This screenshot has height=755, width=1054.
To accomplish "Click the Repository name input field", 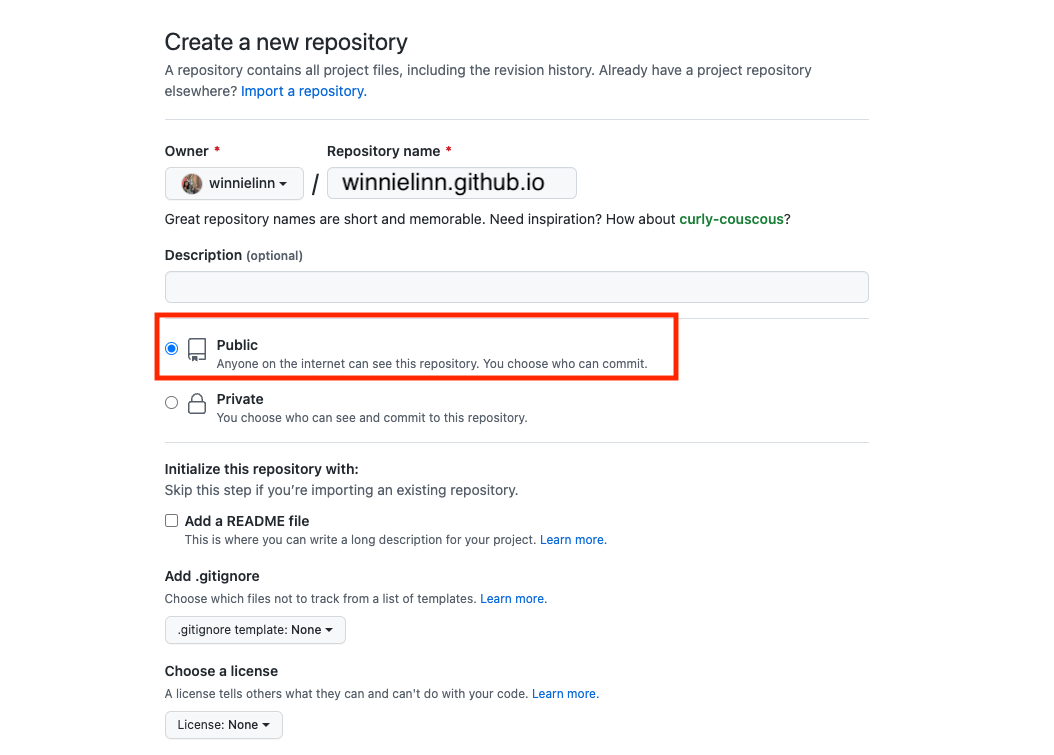I will pyautogui.click(x=451, y=183).
